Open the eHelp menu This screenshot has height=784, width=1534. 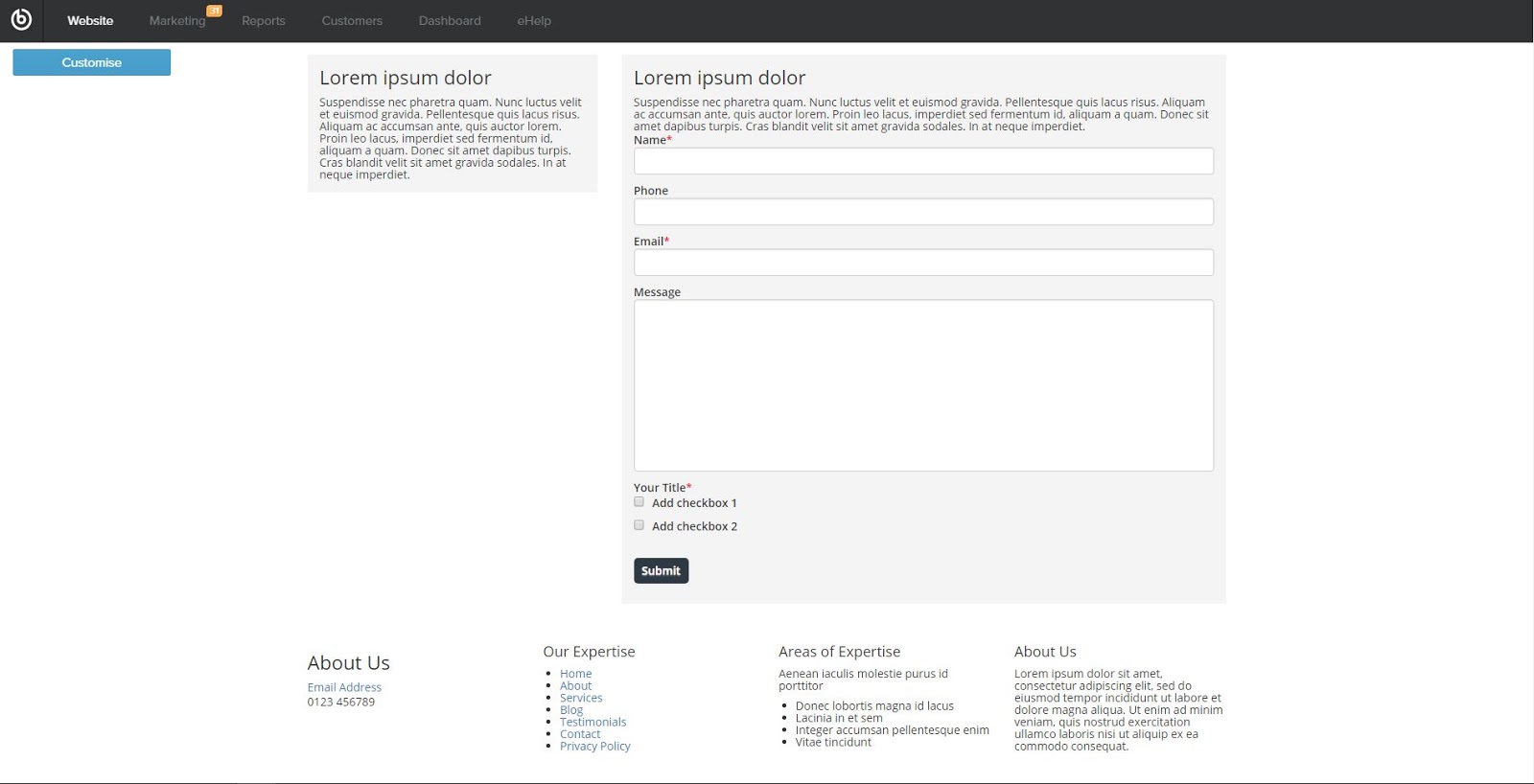[534, 20]
